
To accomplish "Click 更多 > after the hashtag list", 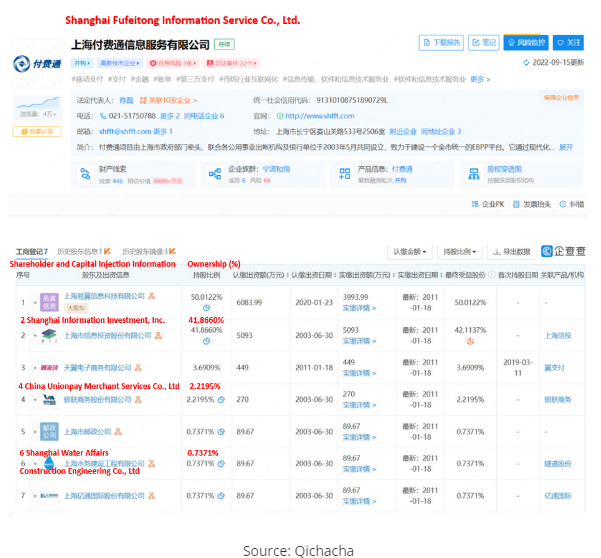I will (x=480, y=79).
